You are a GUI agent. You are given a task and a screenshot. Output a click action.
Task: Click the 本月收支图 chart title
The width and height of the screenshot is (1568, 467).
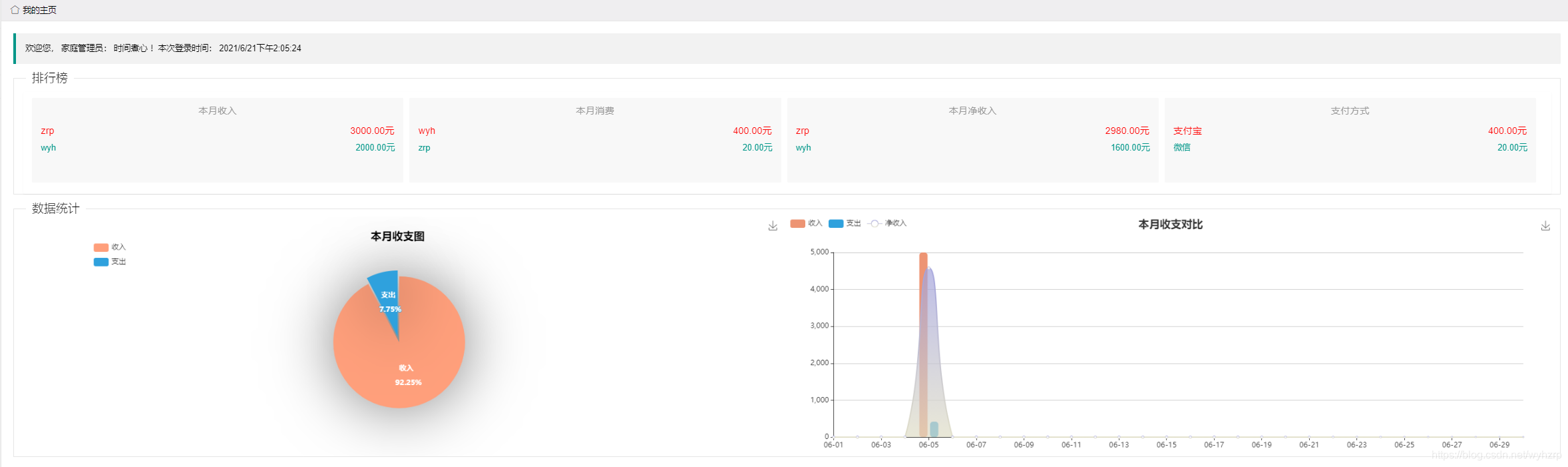pos(397,236)
